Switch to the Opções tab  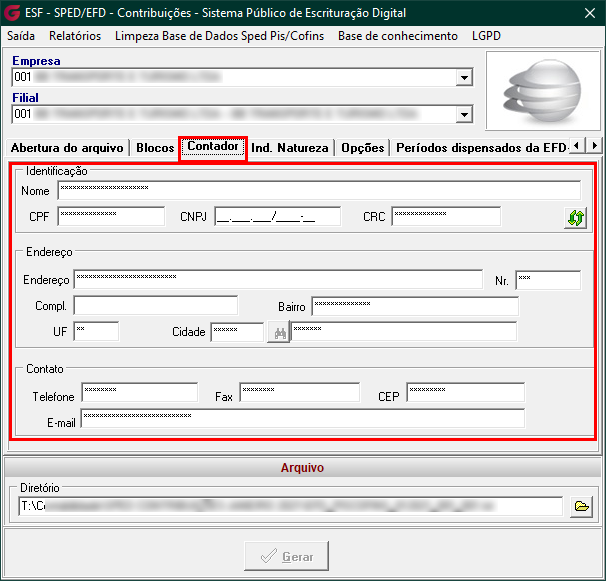click(363, 148)
